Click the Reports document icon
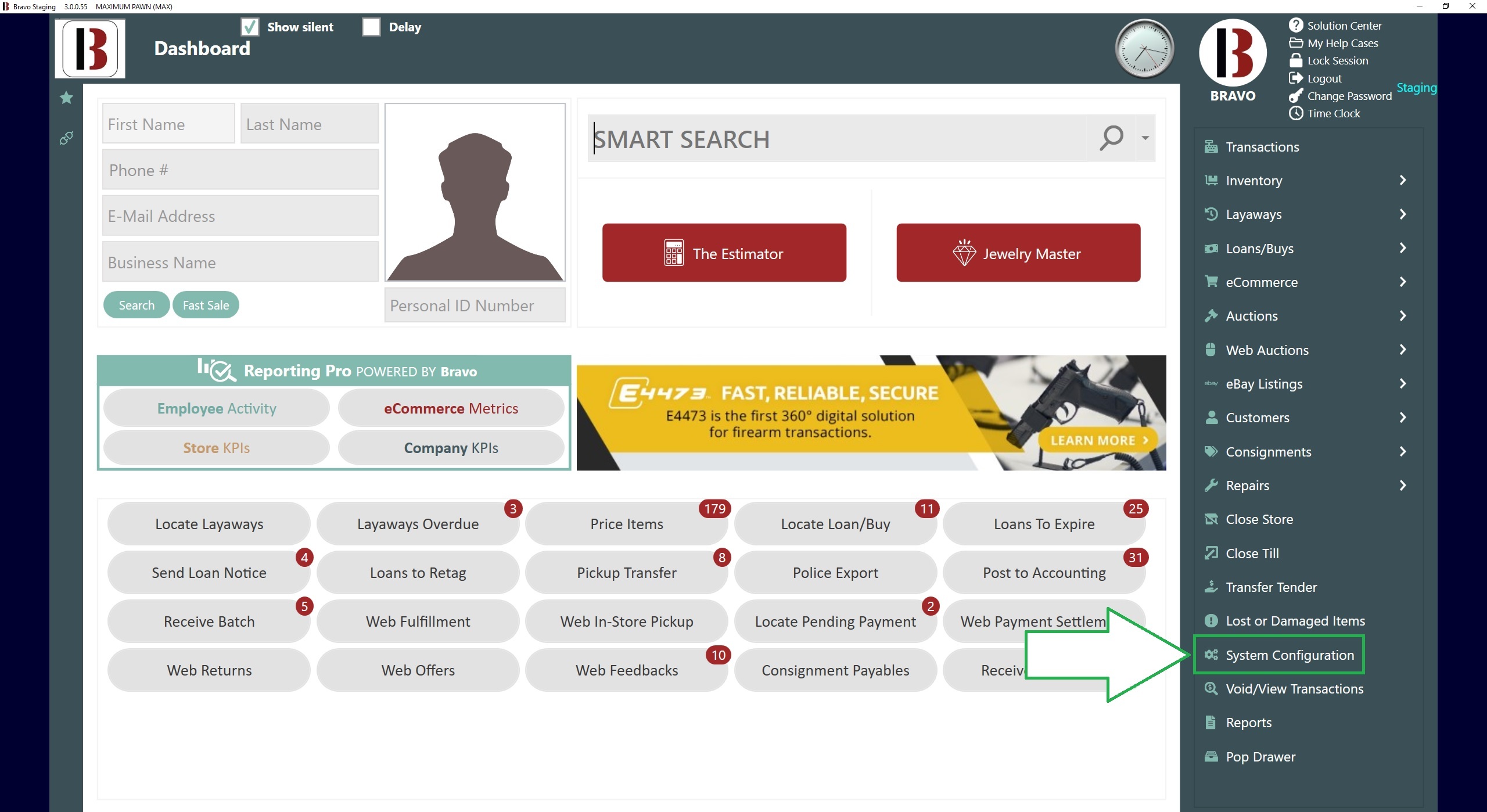 (1211, 722)
